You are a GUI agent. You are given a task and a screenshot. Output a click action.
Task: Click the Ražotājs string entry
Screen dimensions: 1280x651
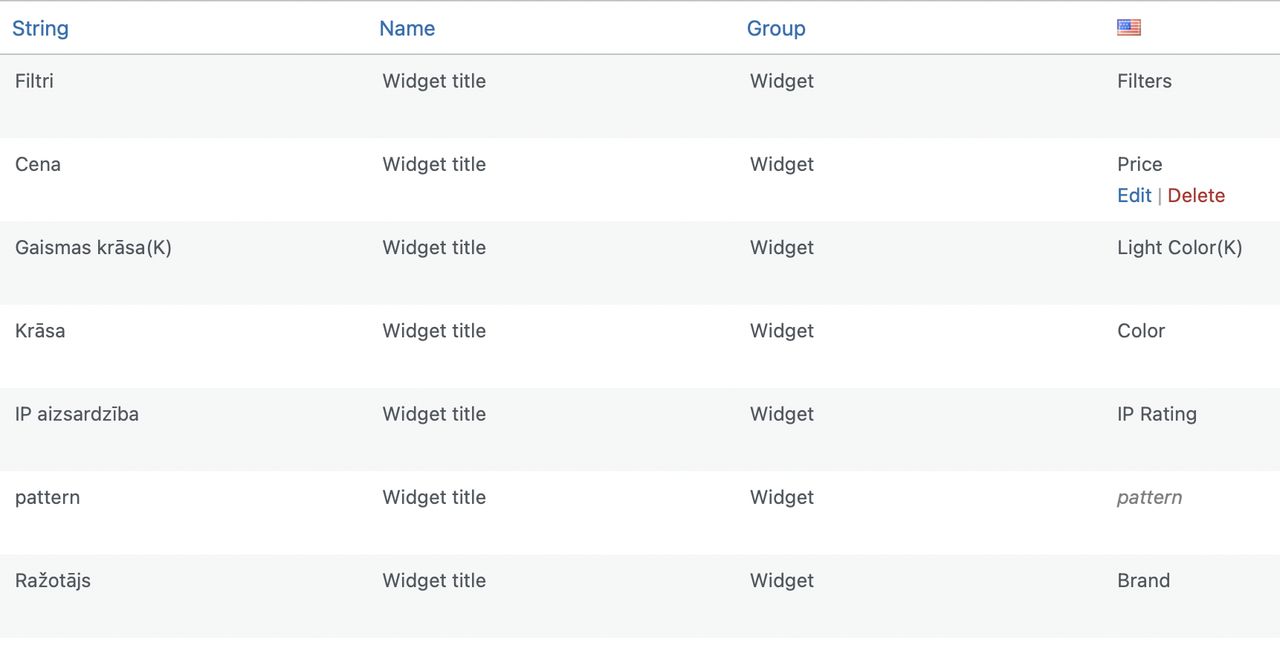point(53,580)
